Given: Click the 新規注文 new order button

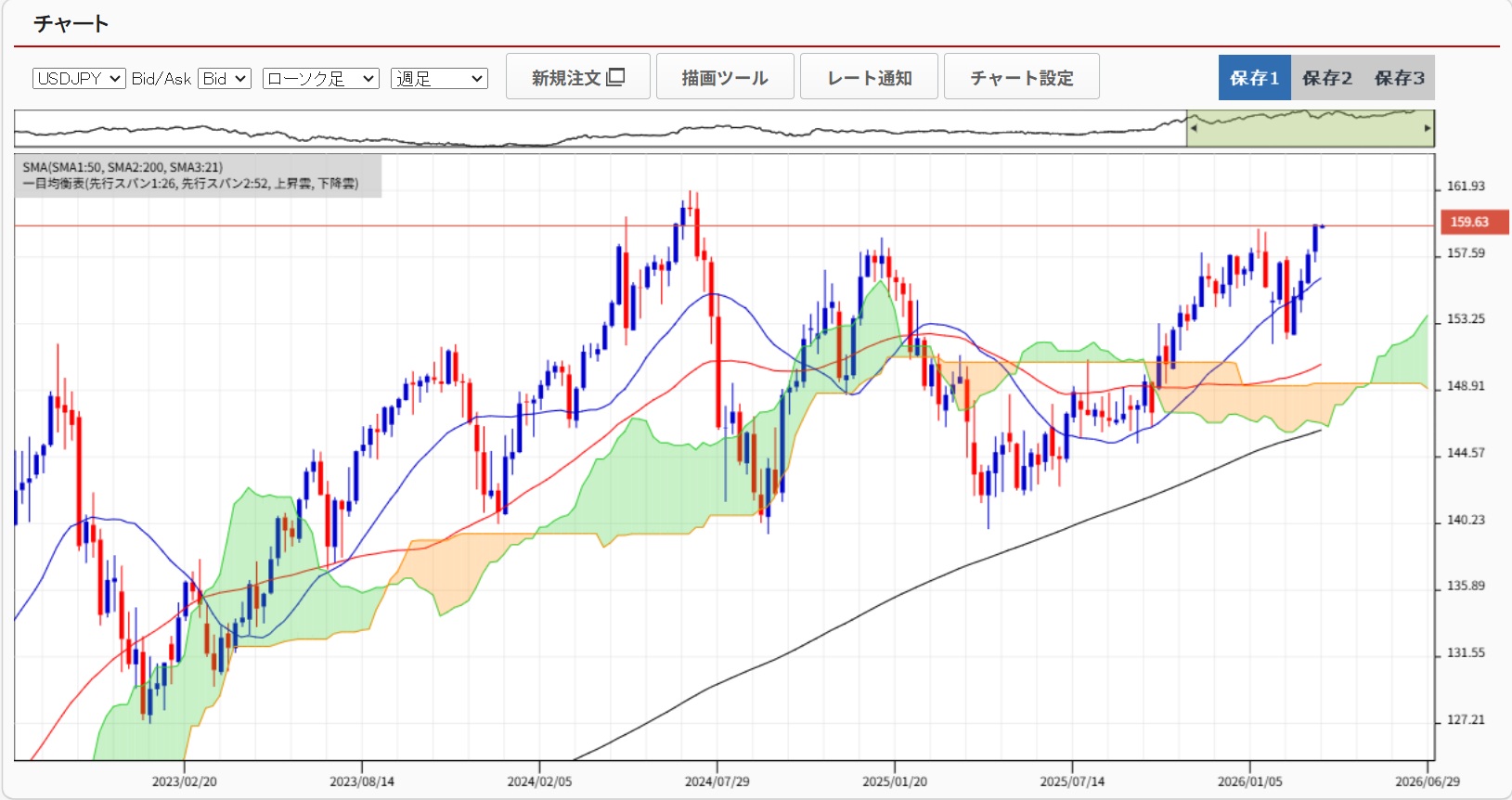Looking at the screenshot, I should (577, 77).
